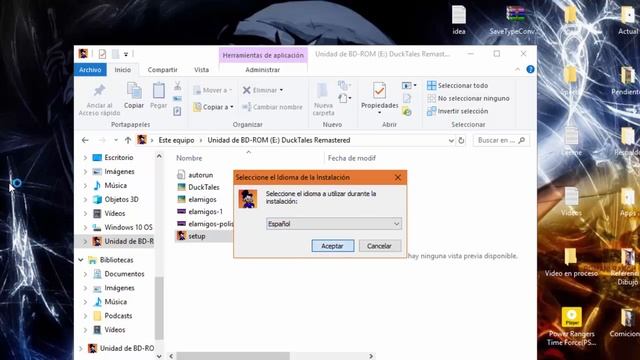Click the Propiedades checkmark icon
The height and width of the screenshot is (360, 640).
pyautogui.click(x=379, y=91)
